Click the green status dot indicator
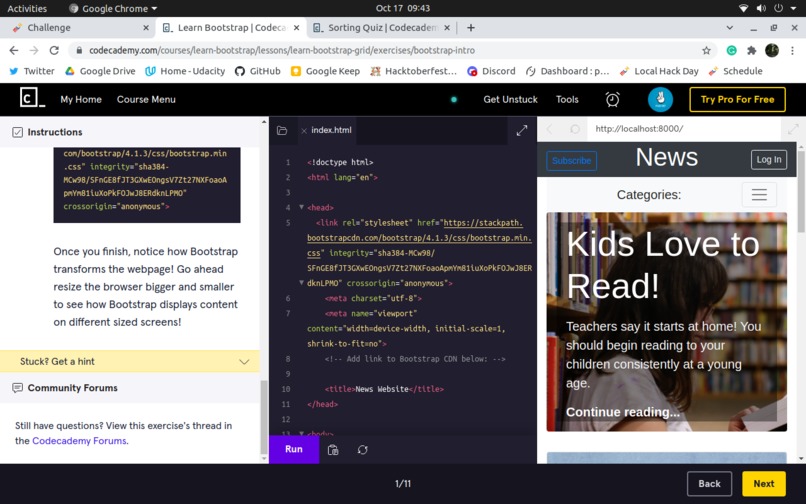Screen dimensions: 806x504 454,99
